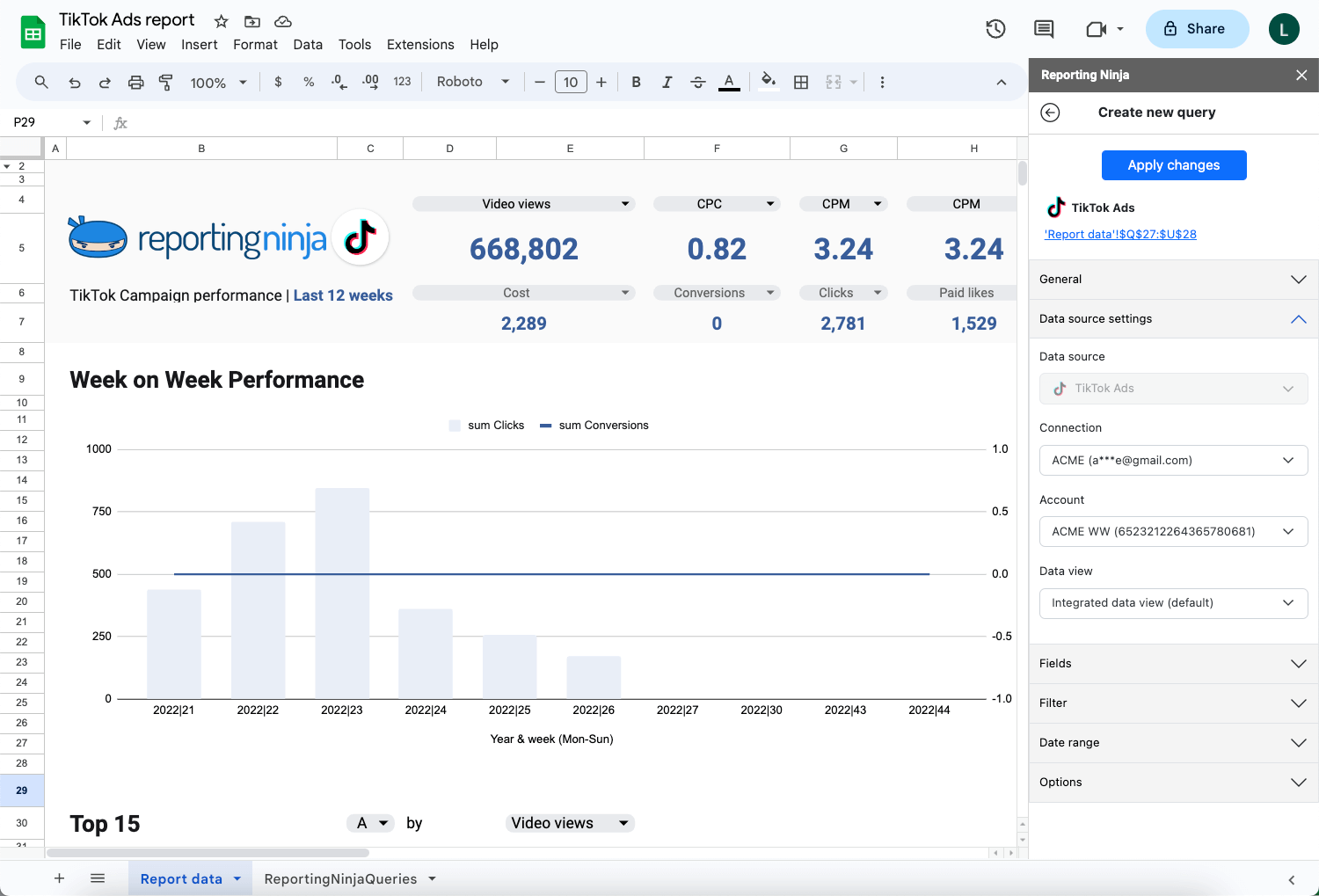
Task: Apply bold formatting
Action: (x=636, y=82)
